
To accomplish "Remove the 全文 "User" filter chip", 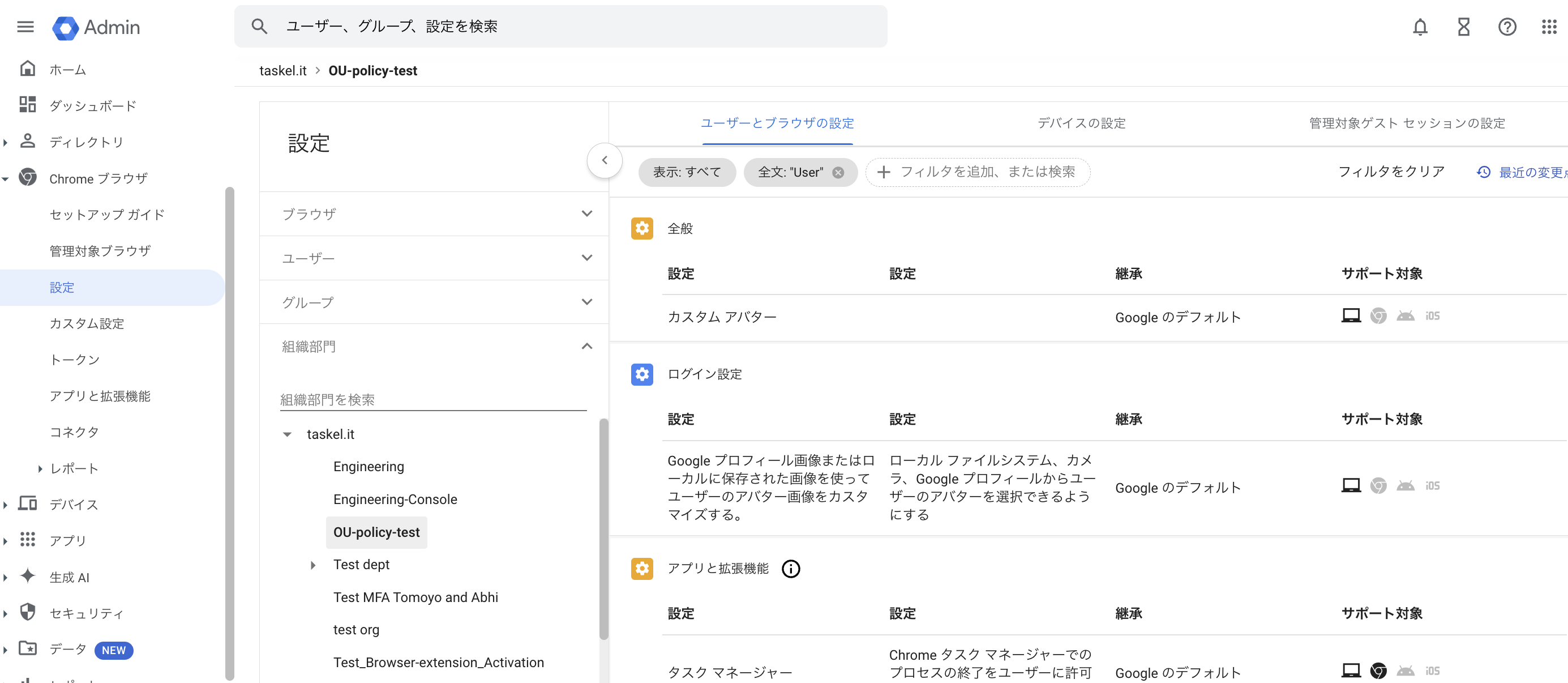I will tap(838, 172).
